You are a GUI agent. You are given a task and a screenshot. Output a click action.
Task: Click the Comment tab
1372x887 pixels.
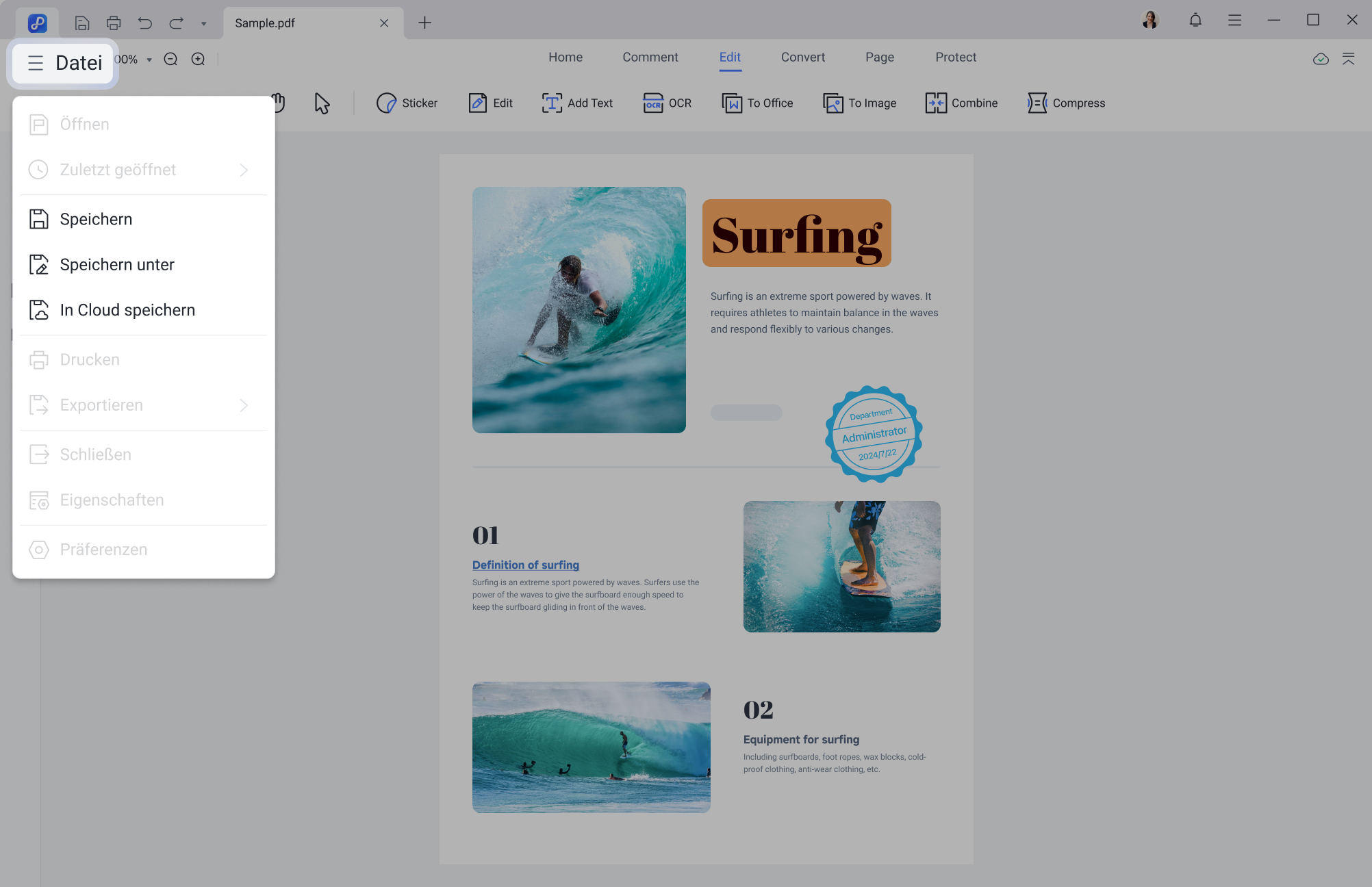pyautogui.click(x=650, y=57)
